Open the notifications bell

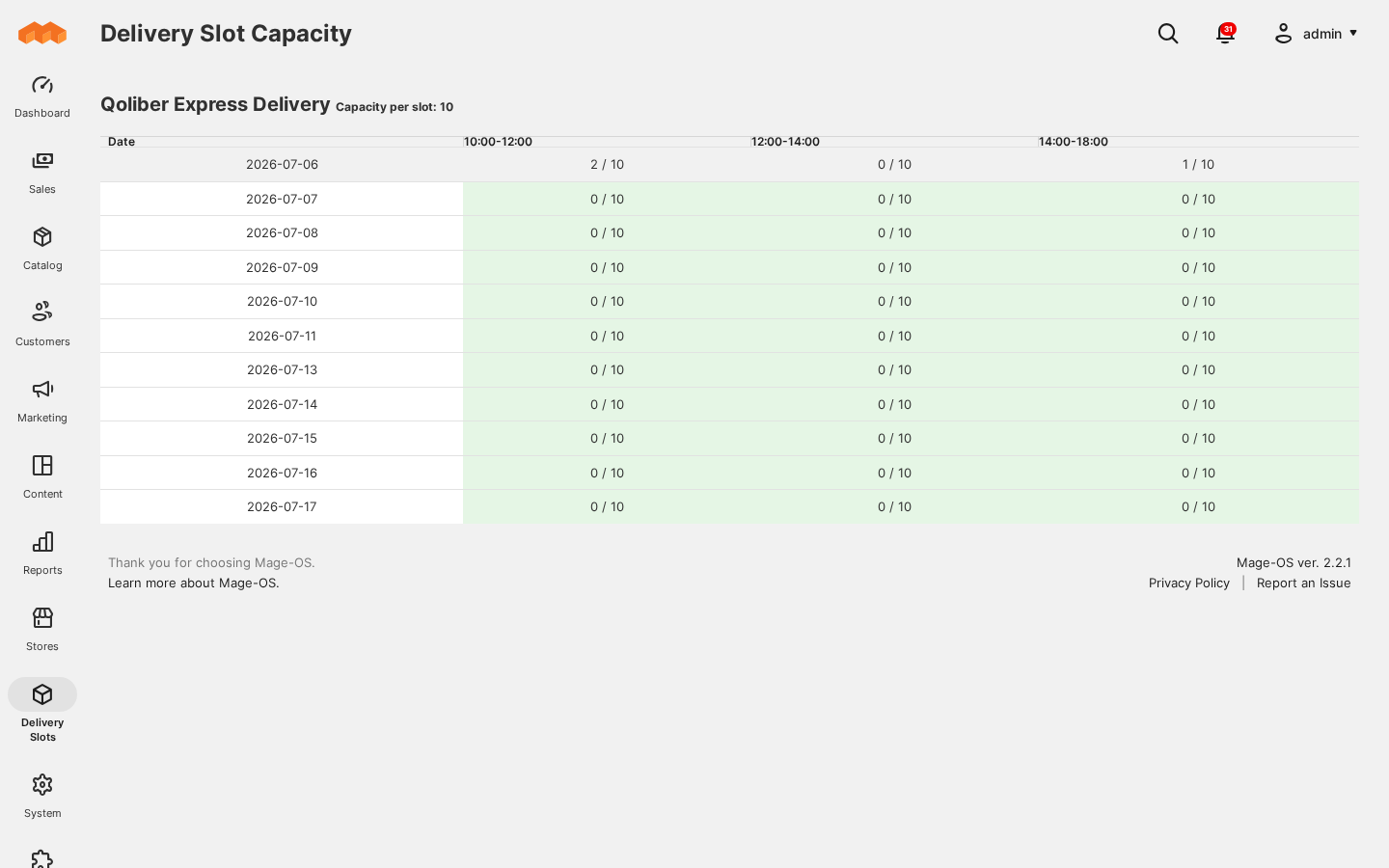1225,34
